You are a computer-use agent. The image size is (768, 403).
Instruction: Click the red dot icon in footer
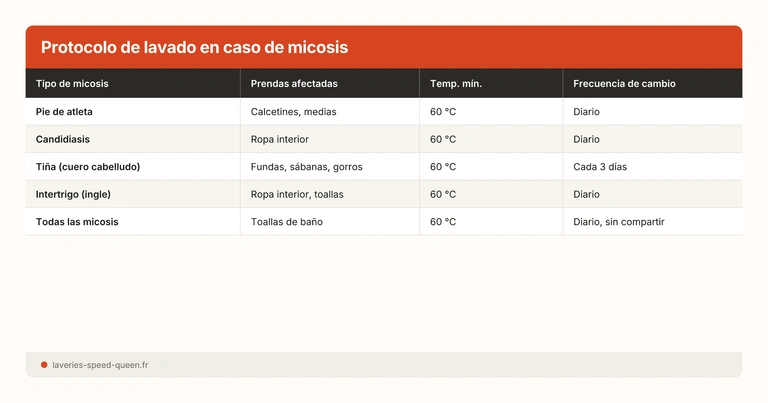point(44,365)
